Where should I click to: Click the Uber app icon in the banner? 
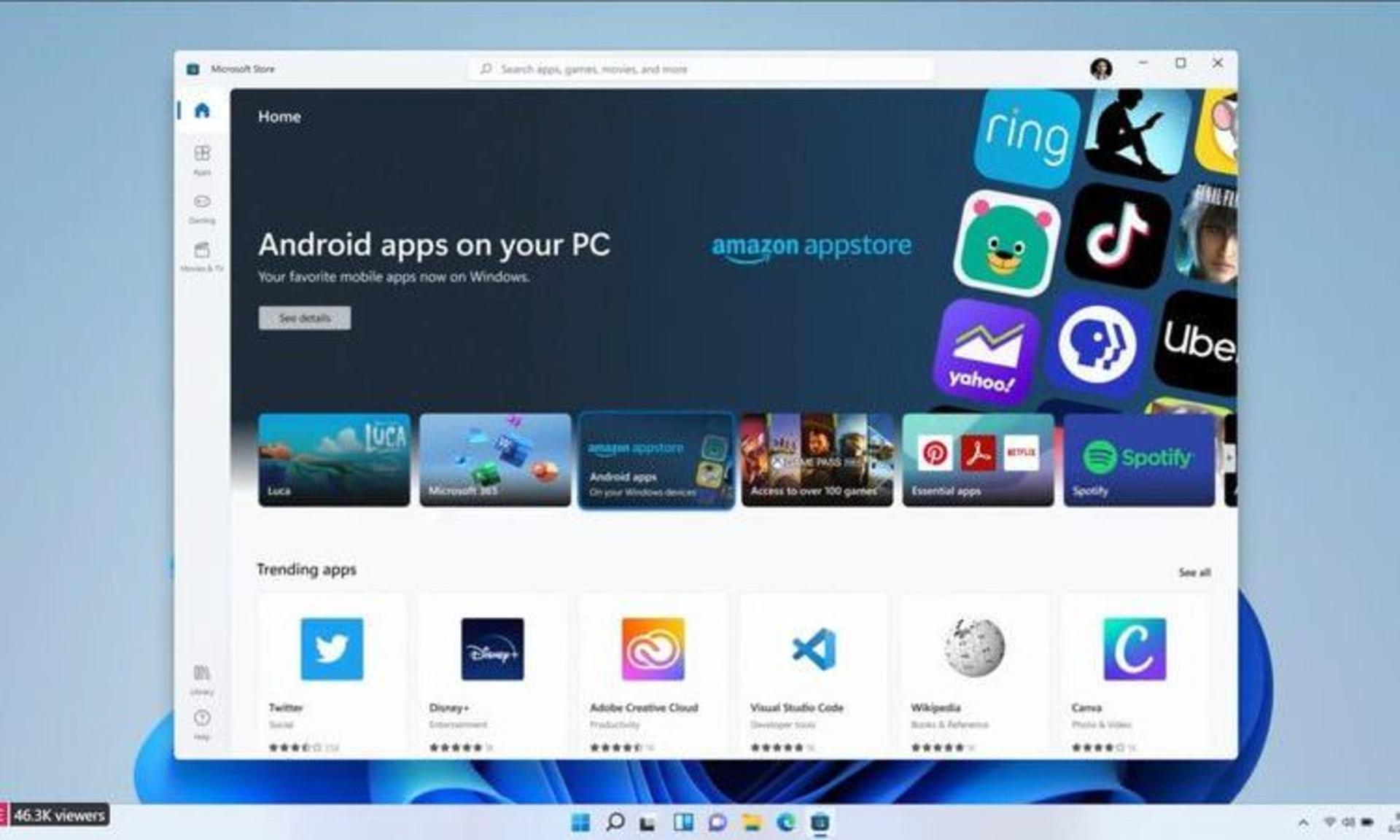pos(1197,343)
